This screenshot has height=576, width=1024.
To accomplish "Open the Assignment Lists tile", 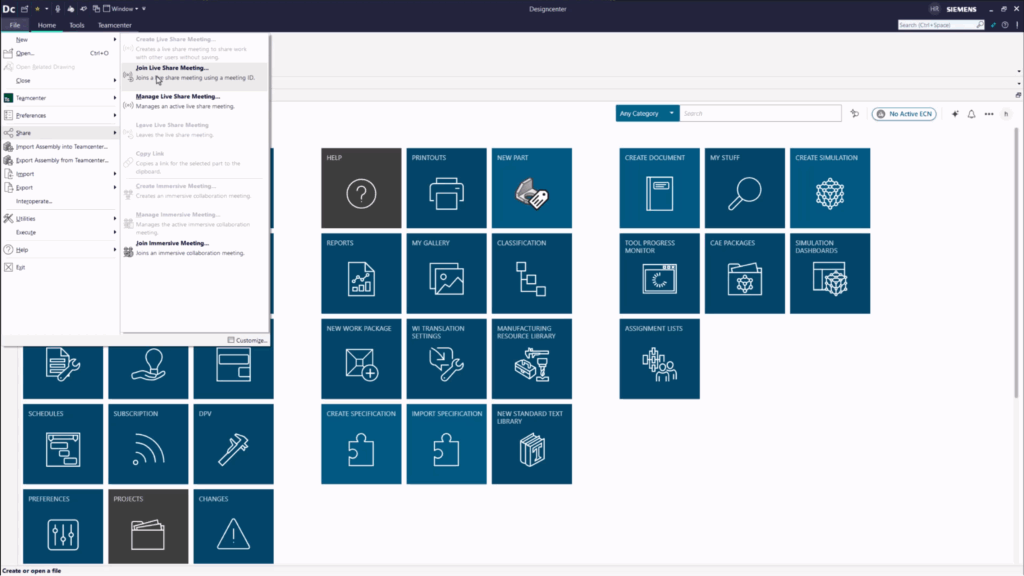I will pyautogui.click(x=659, y=359).
